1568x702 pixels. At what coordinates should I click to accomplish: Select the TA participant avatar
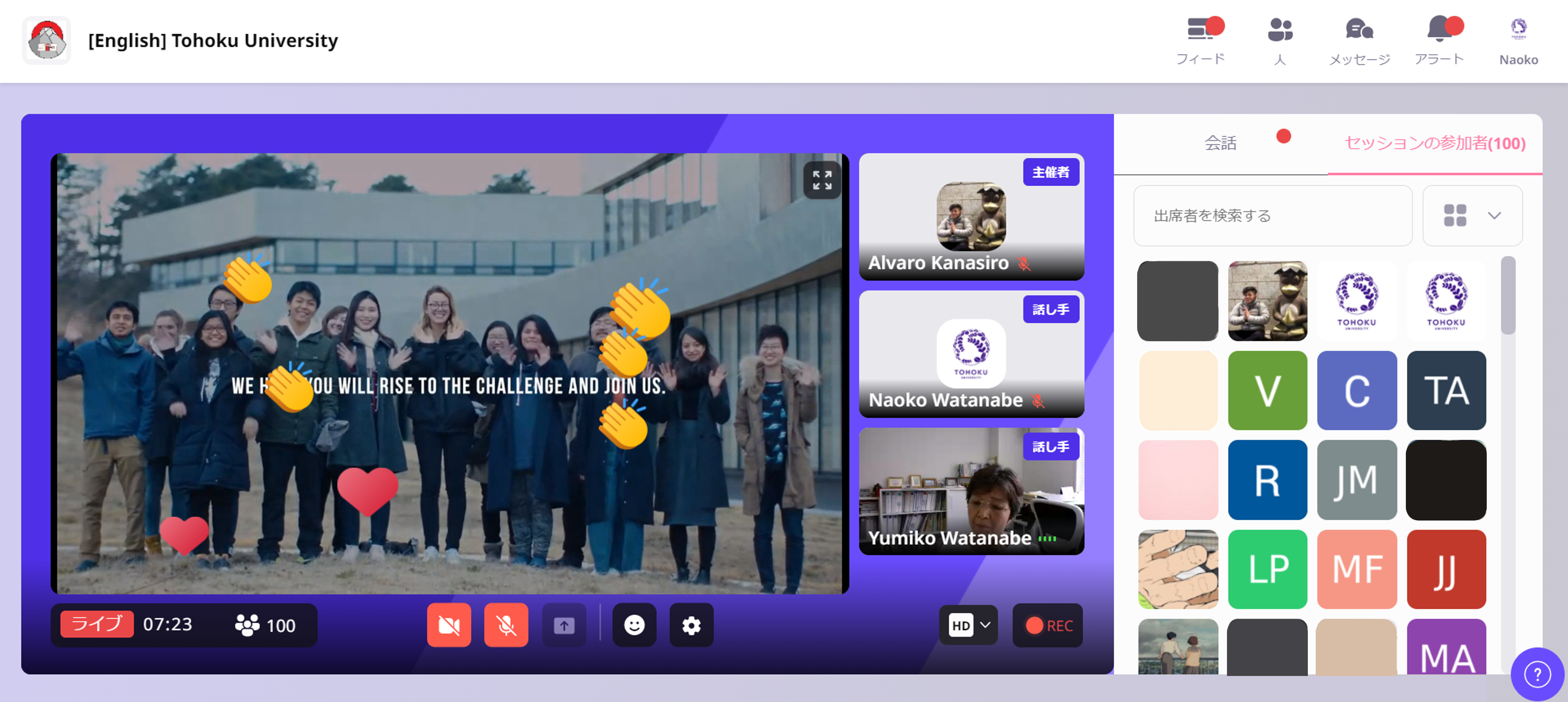pos(1446,390)
